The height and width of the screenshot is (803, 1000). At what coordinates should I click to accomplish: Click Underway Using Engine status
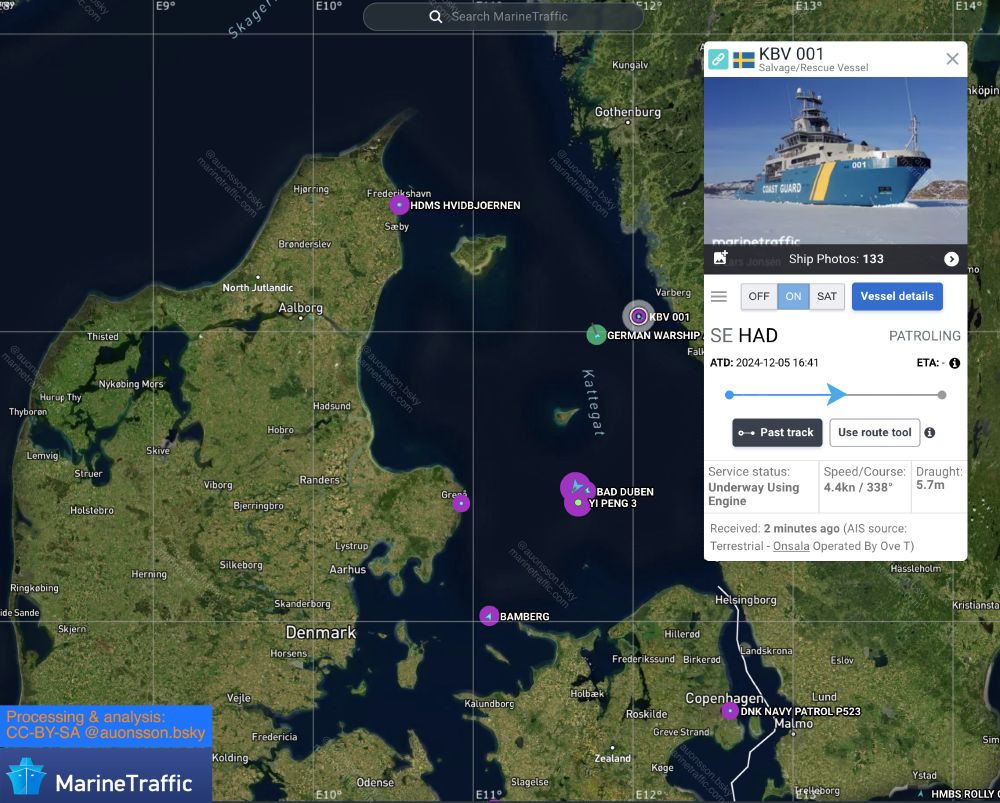tap(753, 494)
